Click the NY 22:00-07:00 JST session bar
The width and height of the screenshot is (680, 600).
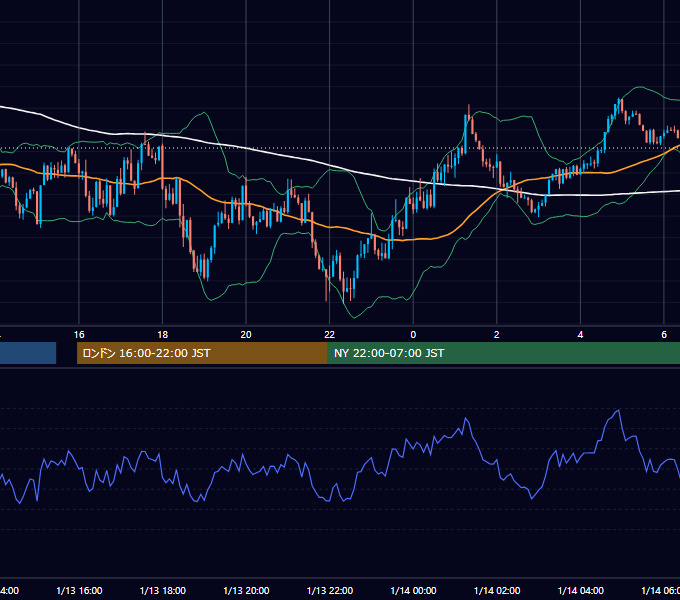click(x=503, y=353)
